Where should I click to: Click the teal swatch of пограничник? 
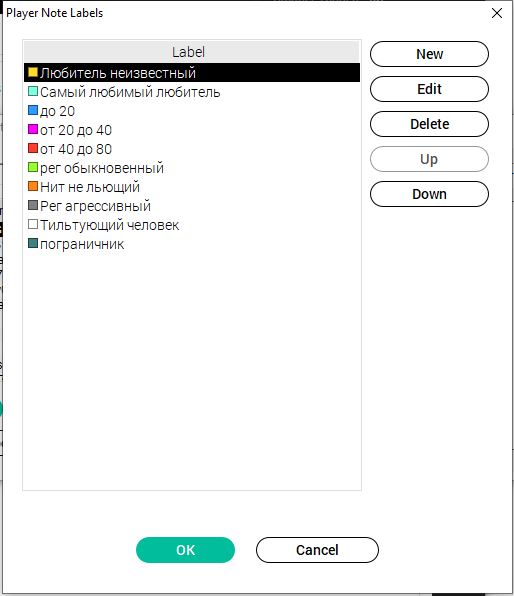pyautogui.click(x=33, y=243)
